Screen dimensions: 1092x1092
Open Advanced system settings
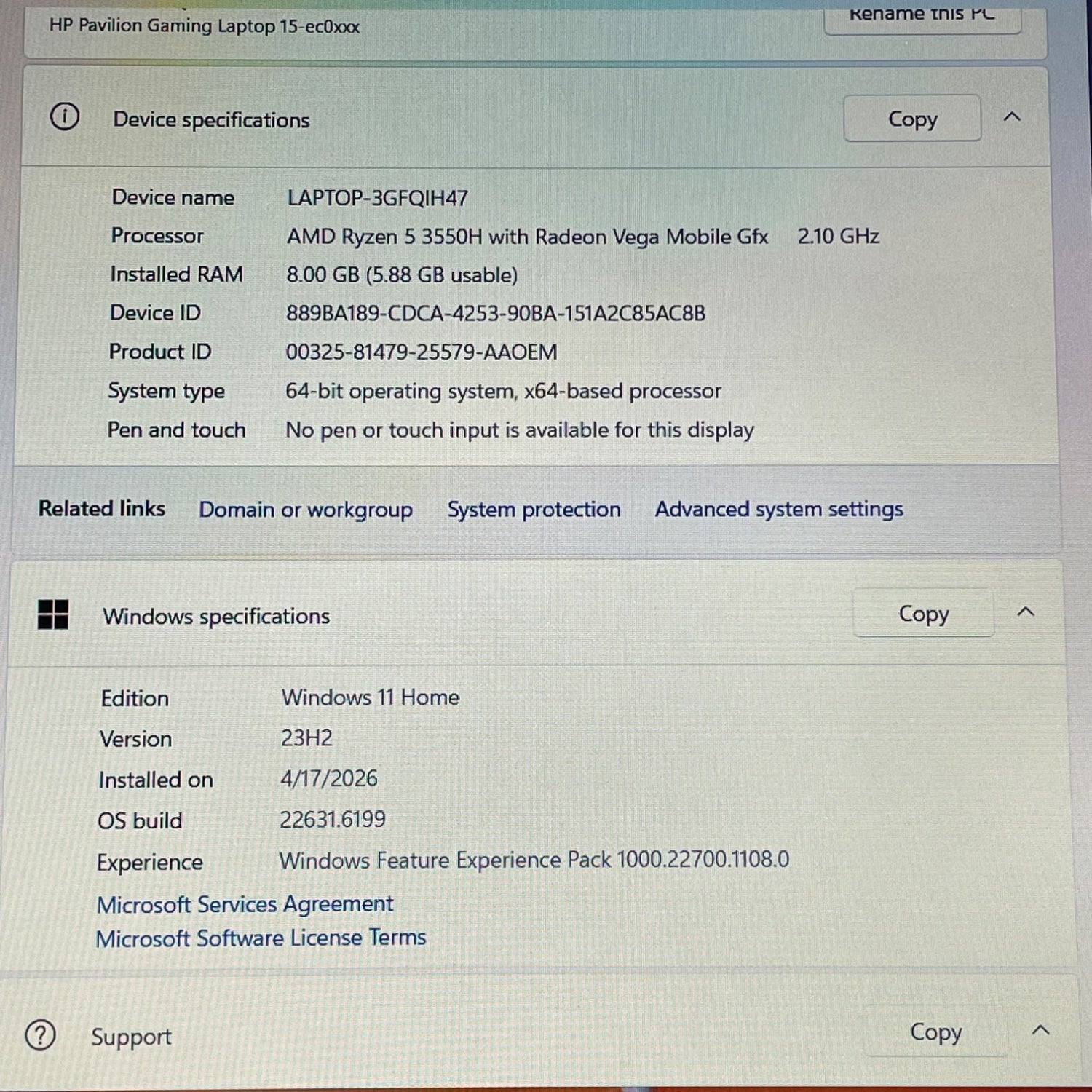click(779, 509)
